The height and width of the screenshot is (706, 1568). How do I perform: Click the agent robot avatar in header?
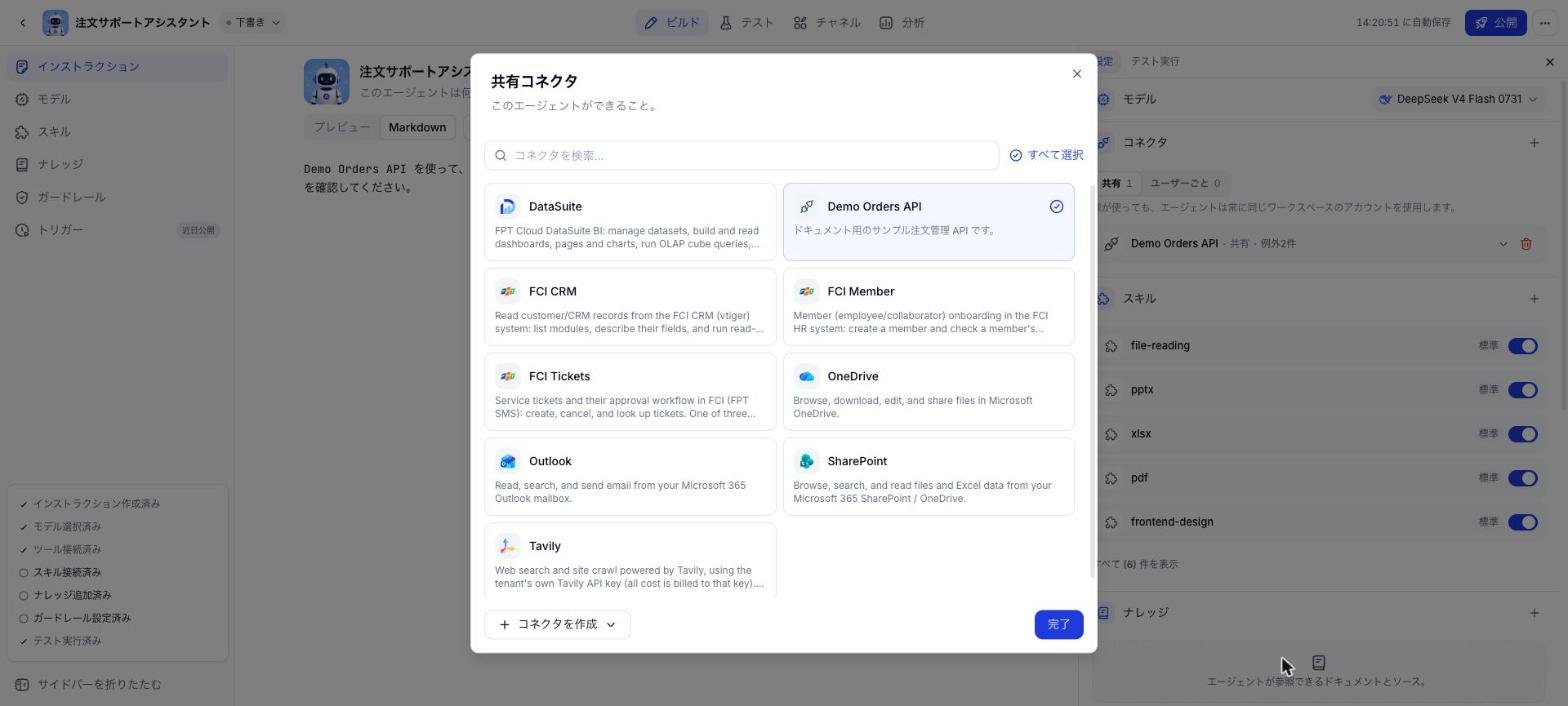(56, 23)
